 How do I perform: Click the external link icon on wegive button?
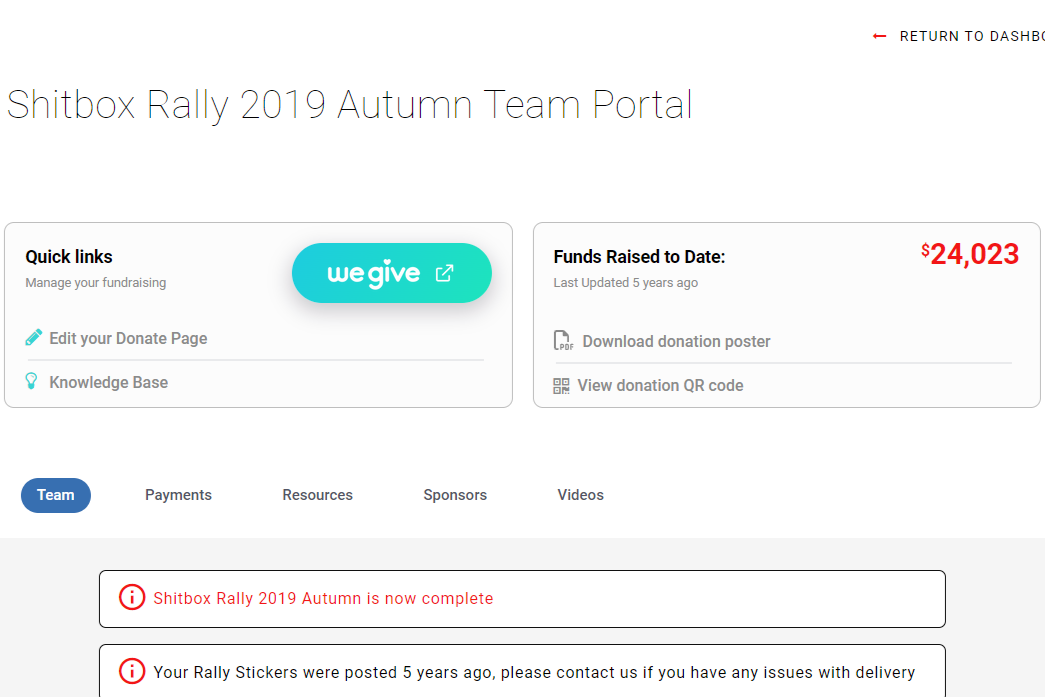(x=445, y=273)
